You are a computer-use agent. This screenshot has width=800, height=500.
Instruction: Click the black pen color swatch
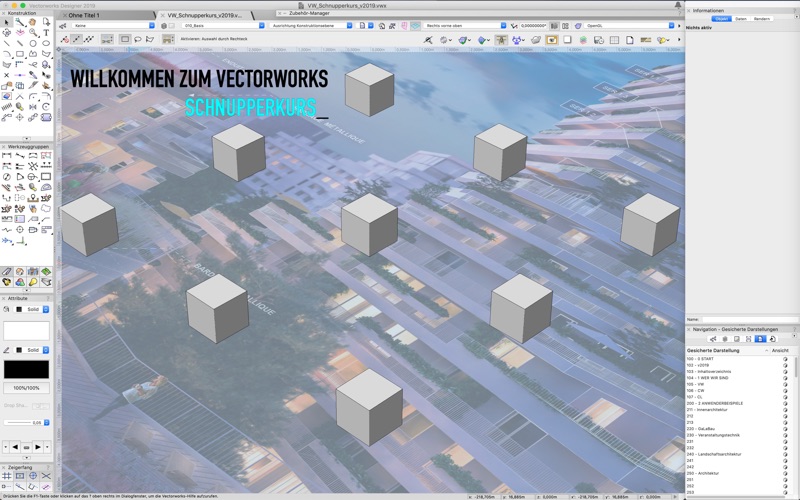tap(27, 369)
